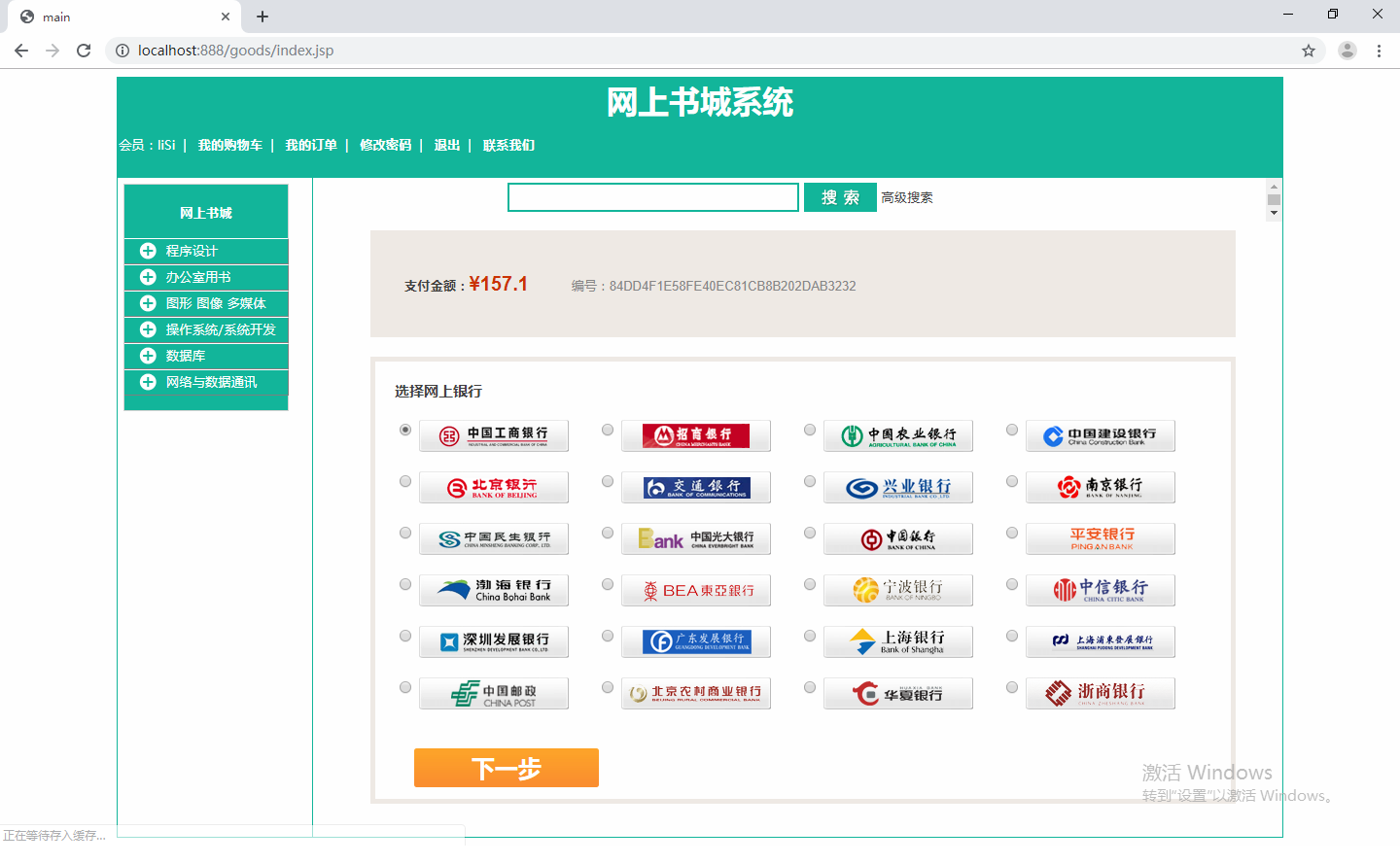Screen dimensions: 1400x864
Task: Pick the Guangdong Development Bank logo
Action: [696, 642]
